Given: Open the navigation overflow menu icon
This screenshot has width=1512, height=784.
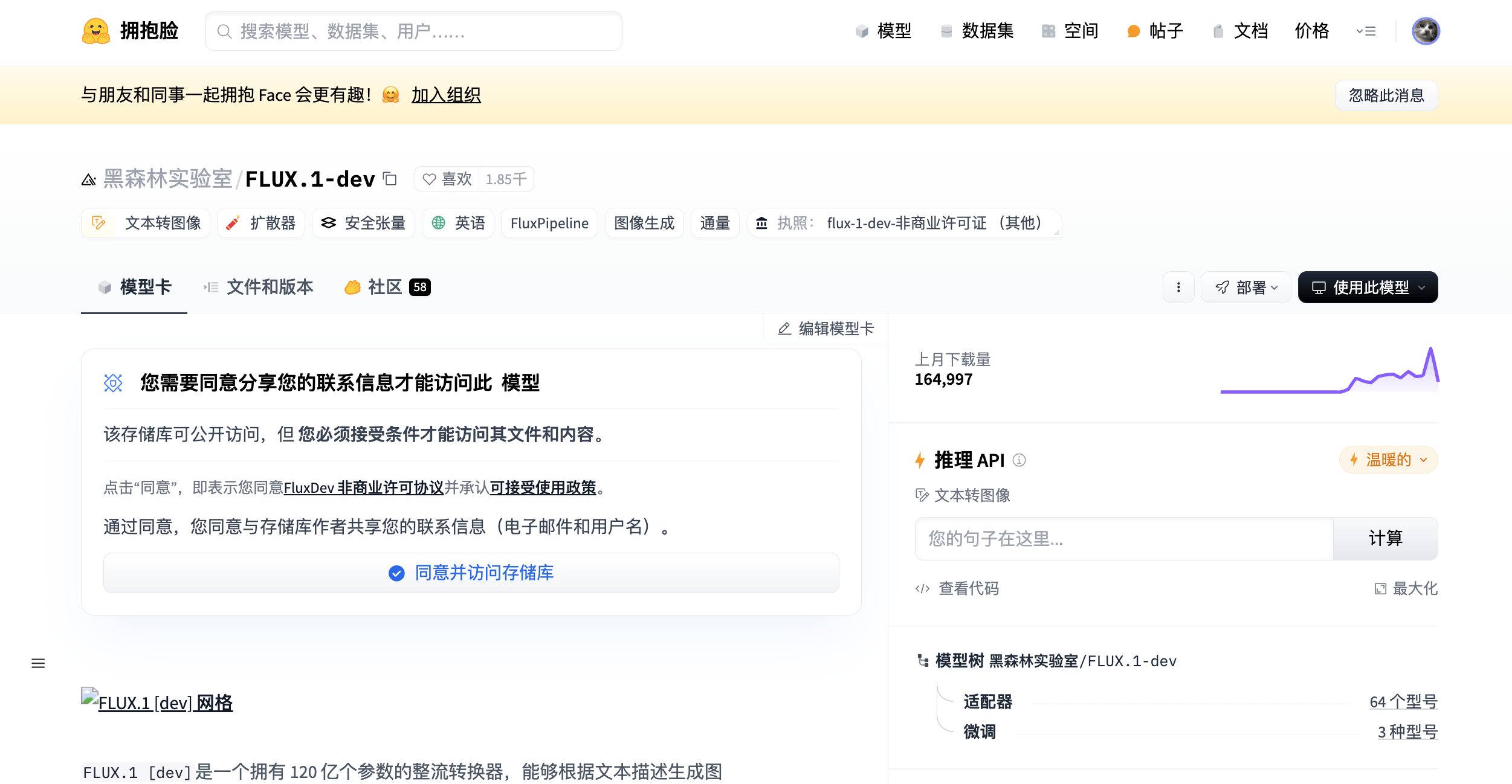Looking at the screenshot, I should [1366, 31].
